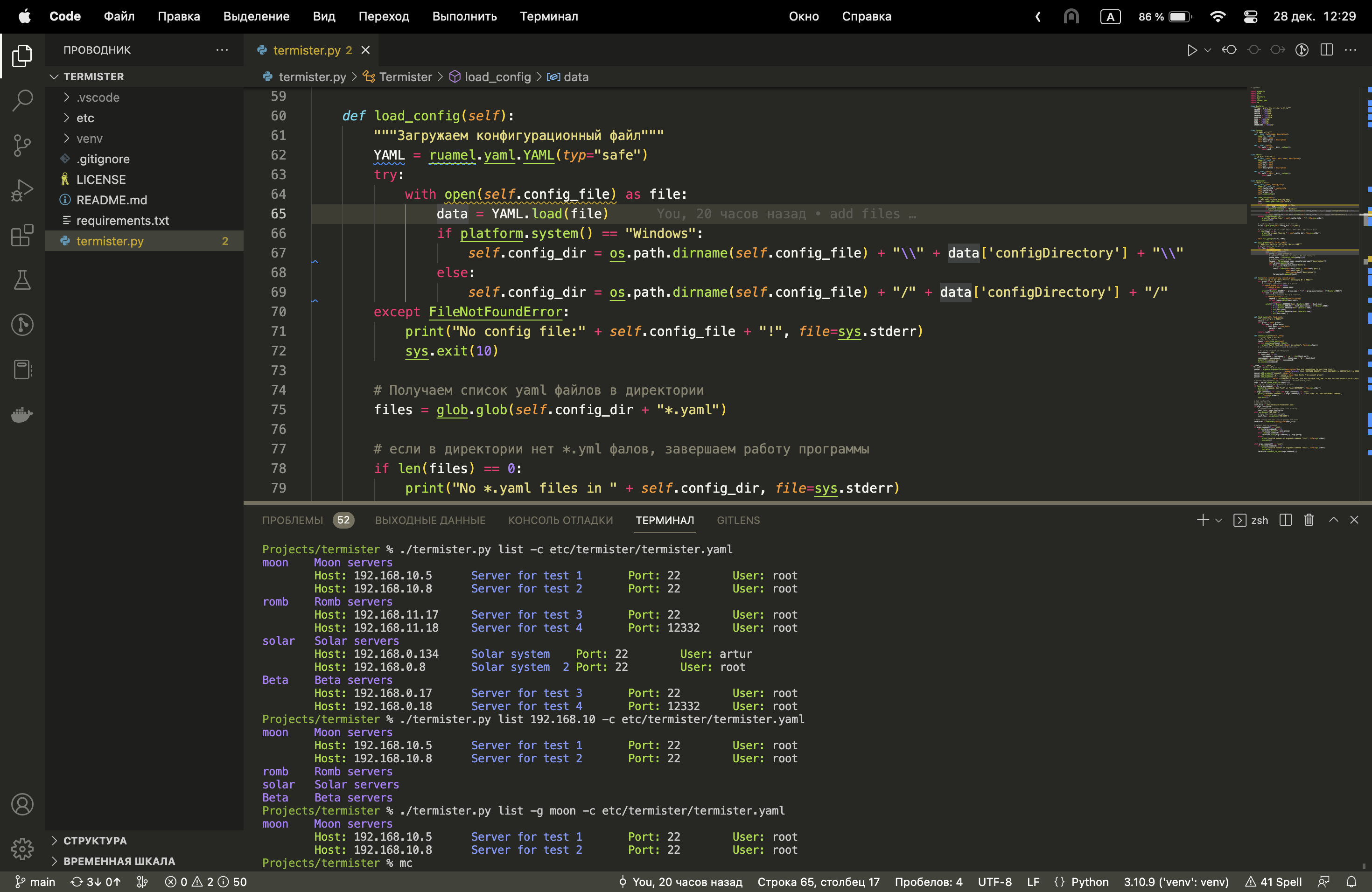Click main branch in status bar
Image resolution: width=1372 pixels, height=892 pixels.
click(36, 882)
